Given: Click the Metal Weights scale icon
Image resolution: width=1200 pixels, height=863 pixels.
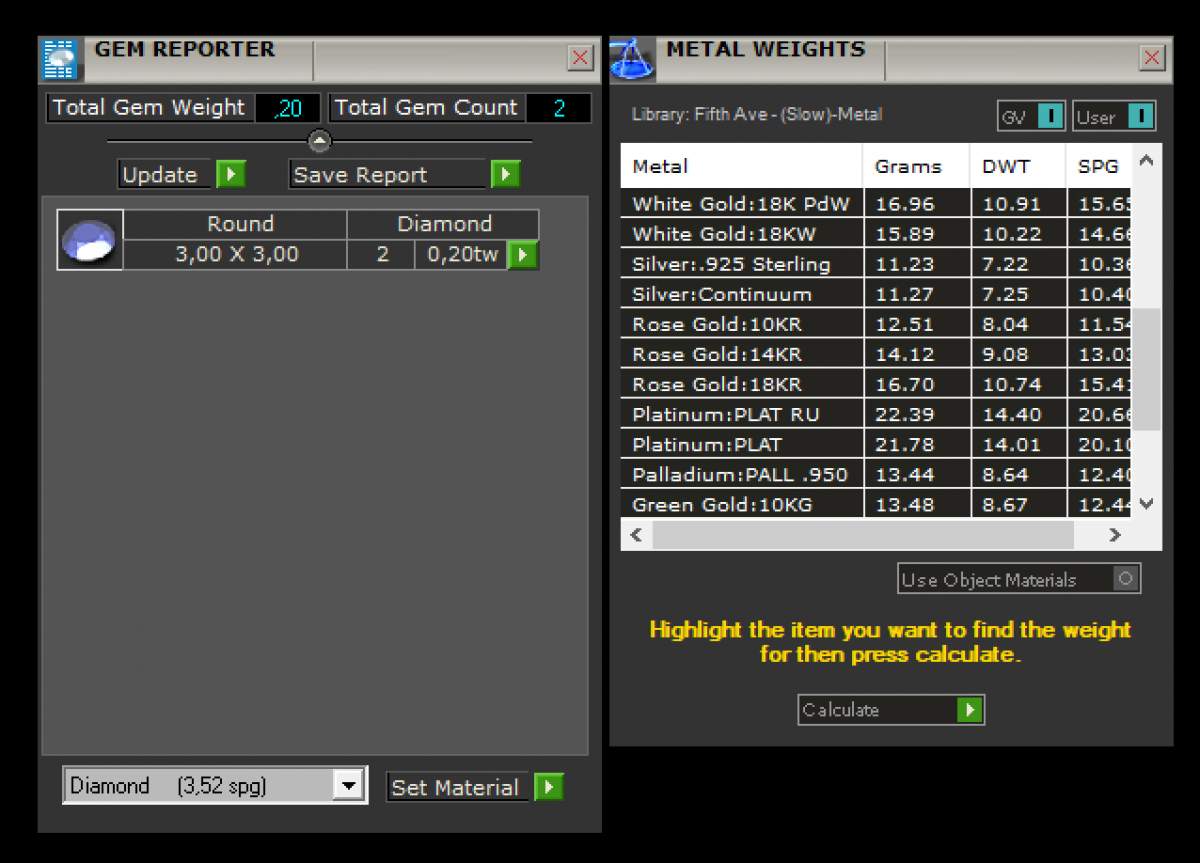Looking at the screenshot, I should 632,59.
